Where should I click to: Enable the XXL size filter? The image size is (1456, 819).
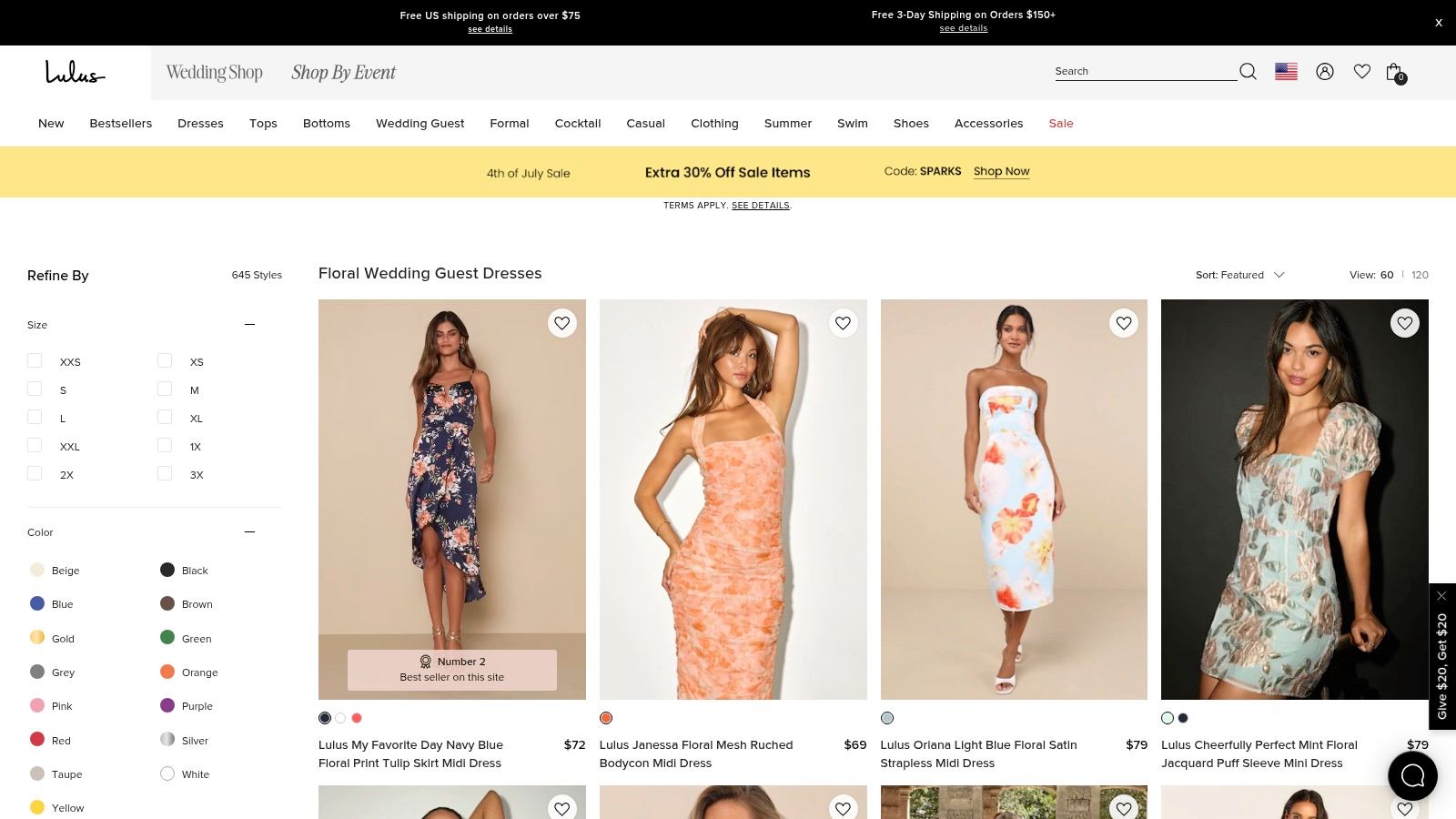pos(35,445)
